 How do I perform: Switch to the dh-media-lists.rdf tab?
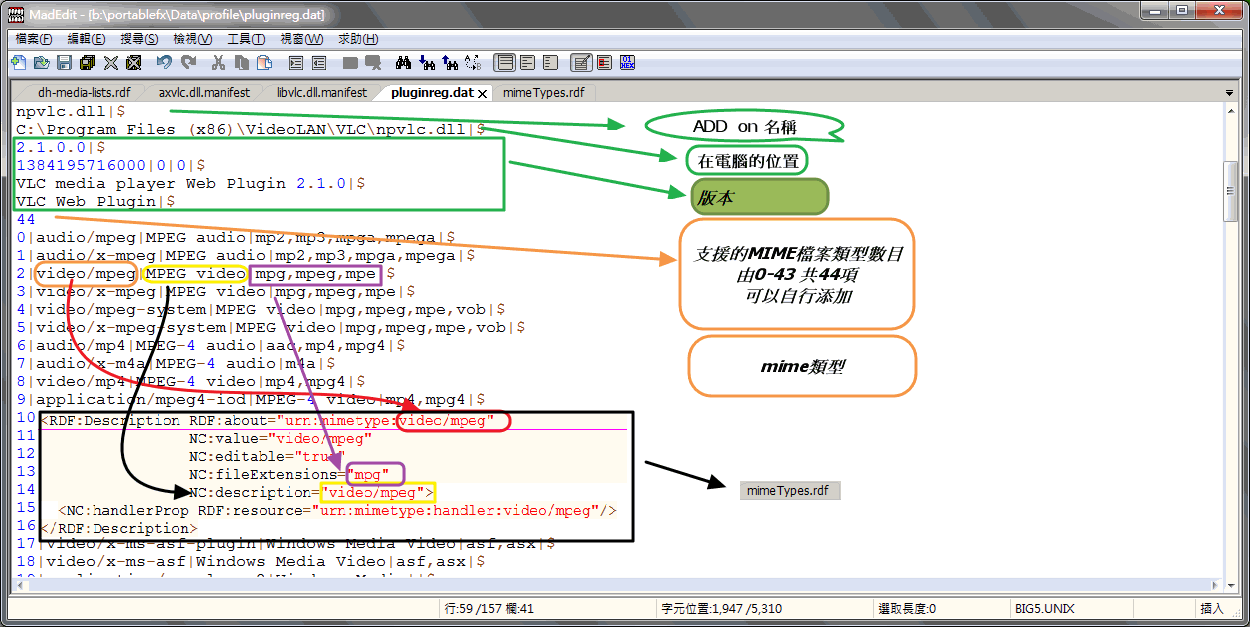84,92
